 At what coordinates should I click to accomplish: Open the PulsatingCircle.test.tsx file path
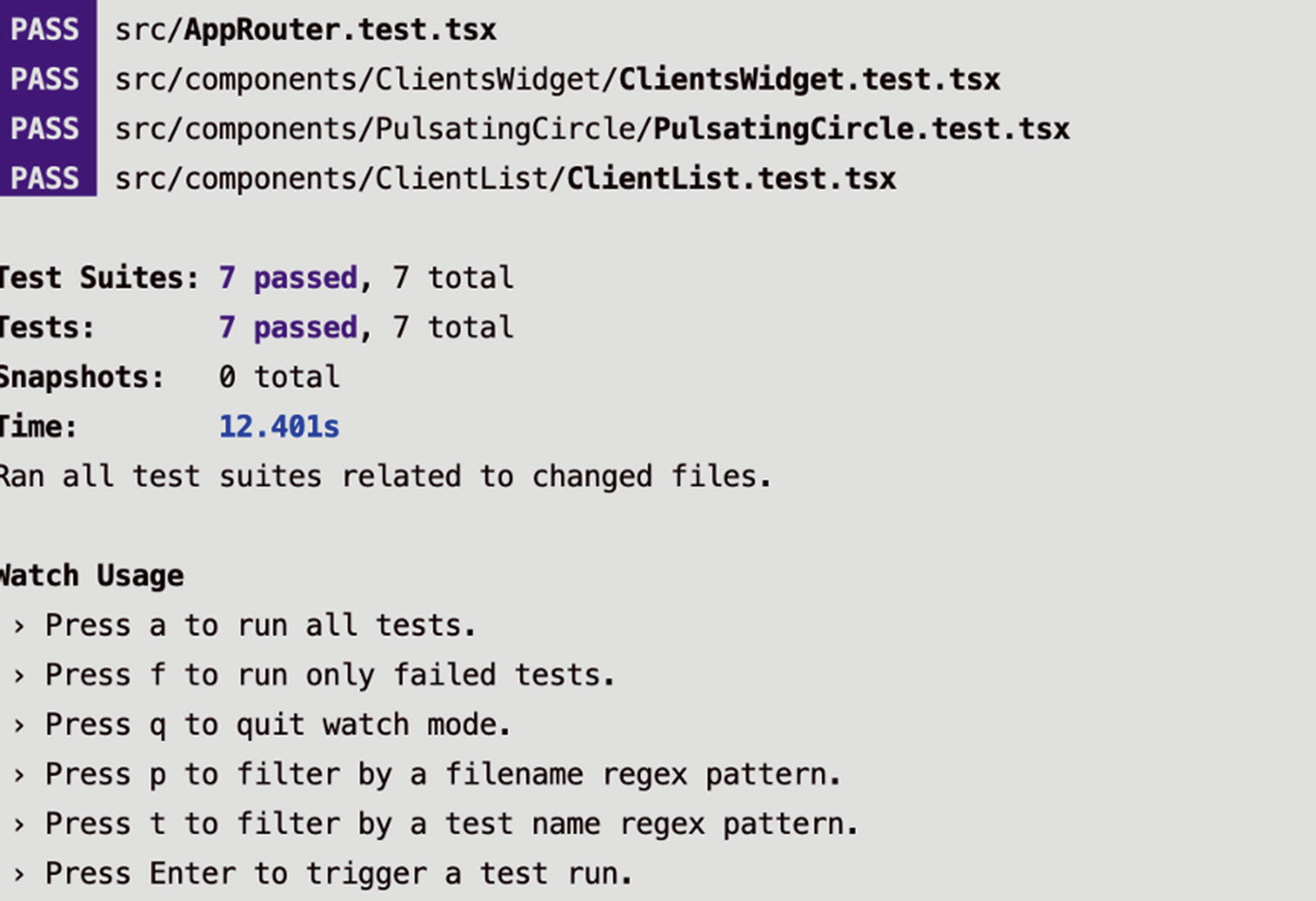coord(592,129)
